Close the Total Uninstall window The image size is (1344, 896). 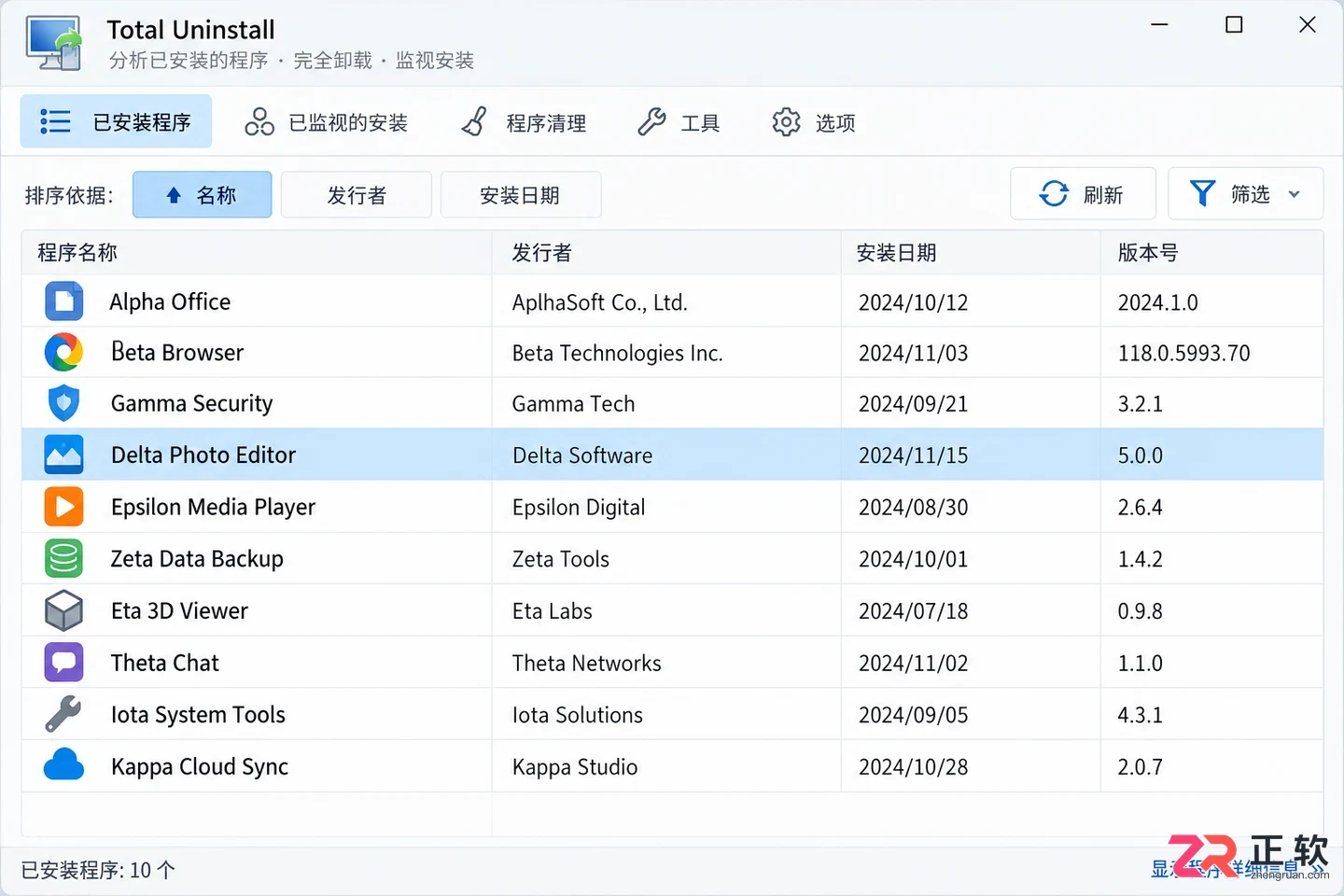point(1307,24)
